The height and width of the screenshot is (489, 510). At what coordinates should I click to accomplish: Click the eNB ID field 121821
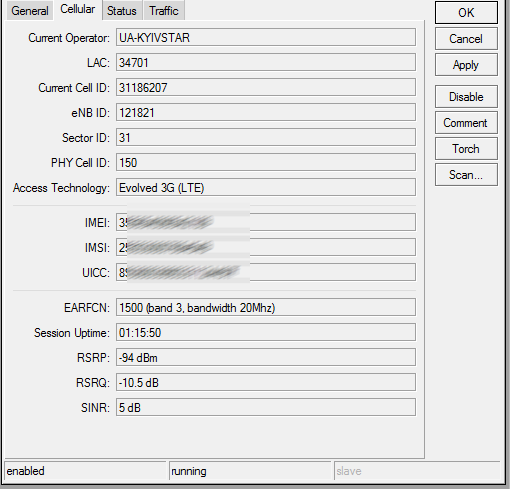pos(266,112)
